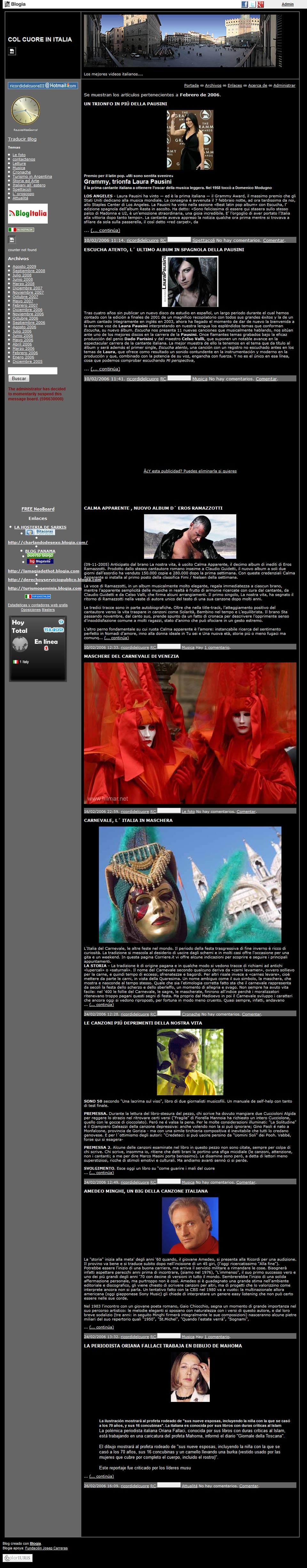Click the small BlogItalia flag badge
The image size is (307, 1568).
coord(21,229)
